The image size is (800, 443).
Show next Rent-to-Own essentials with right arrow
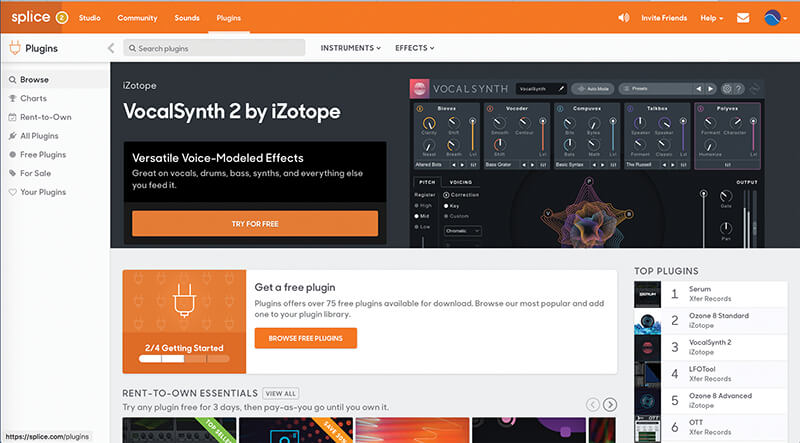coord(610,405)
